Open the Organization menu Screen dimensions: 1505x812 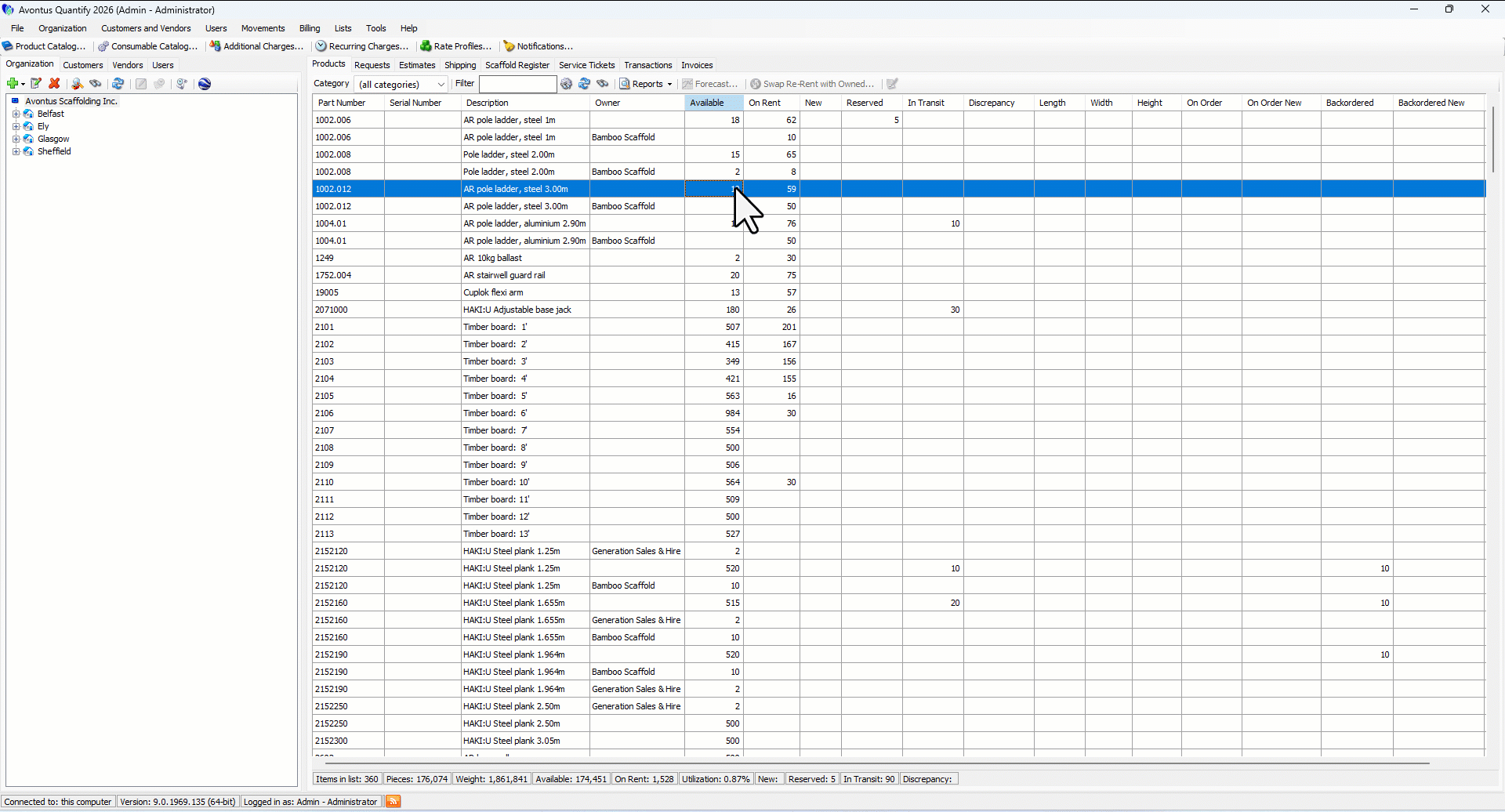pyautogui.click(x=63, y=28)
